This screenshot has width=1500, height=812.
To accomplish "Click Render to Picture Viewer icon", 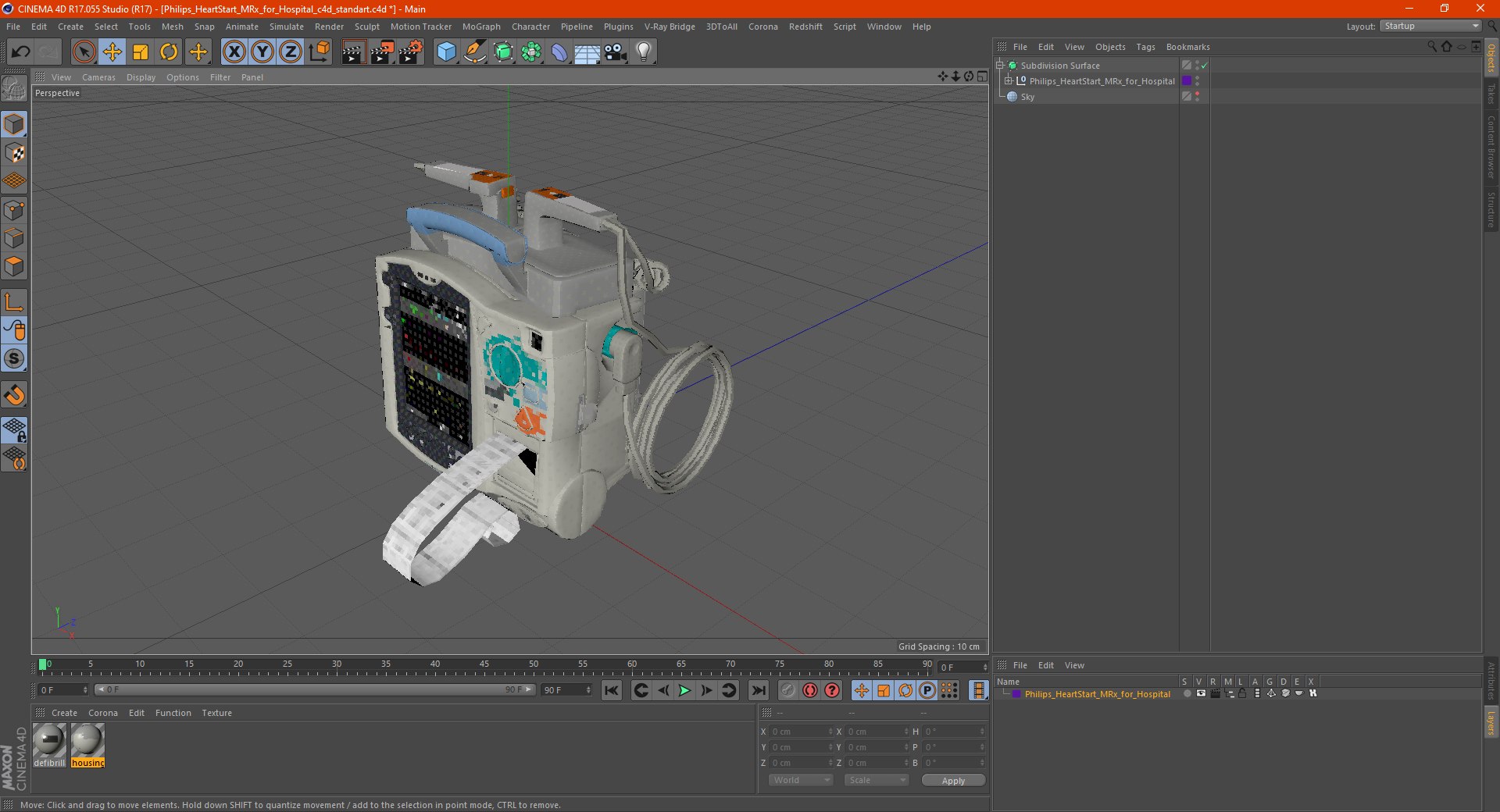I will point(382,52).
